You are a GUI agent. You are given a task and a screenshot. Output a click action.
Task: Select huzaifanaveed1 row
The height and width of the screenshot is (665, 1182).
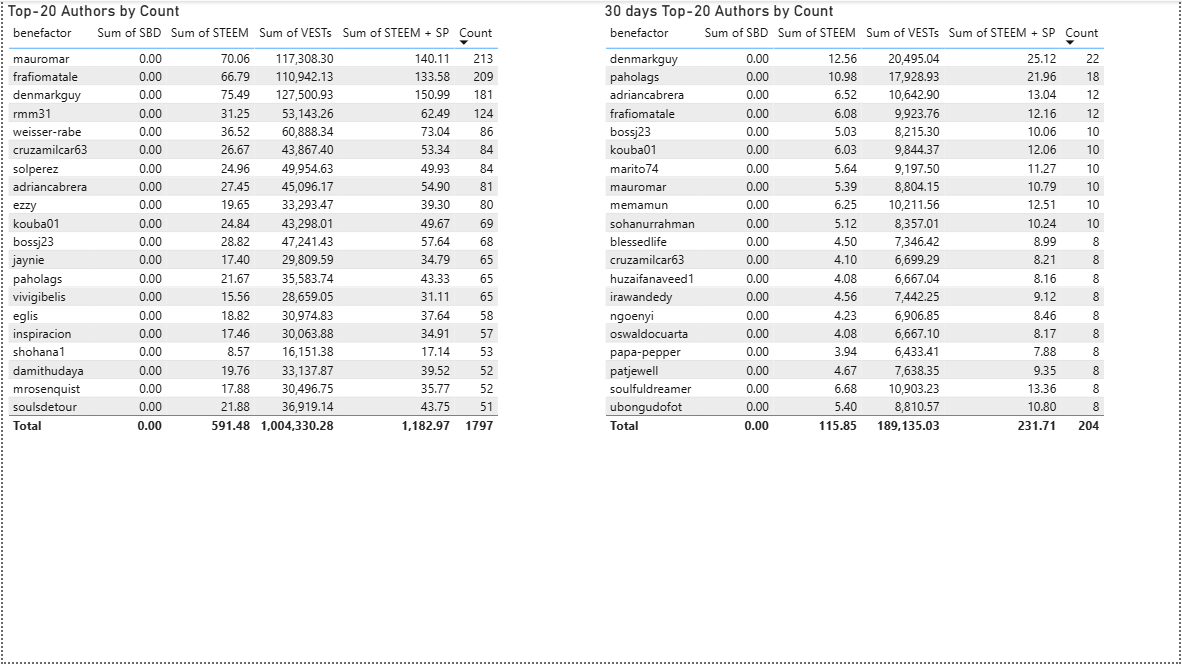point(855,279)
